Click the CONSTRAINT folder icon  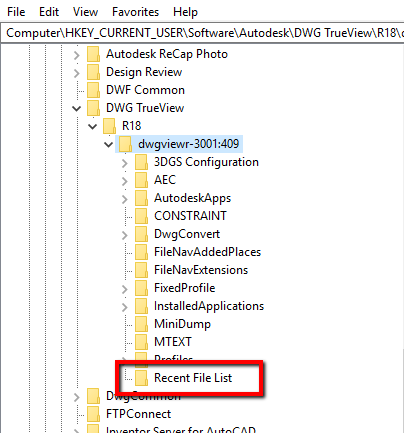click(141, 216)
